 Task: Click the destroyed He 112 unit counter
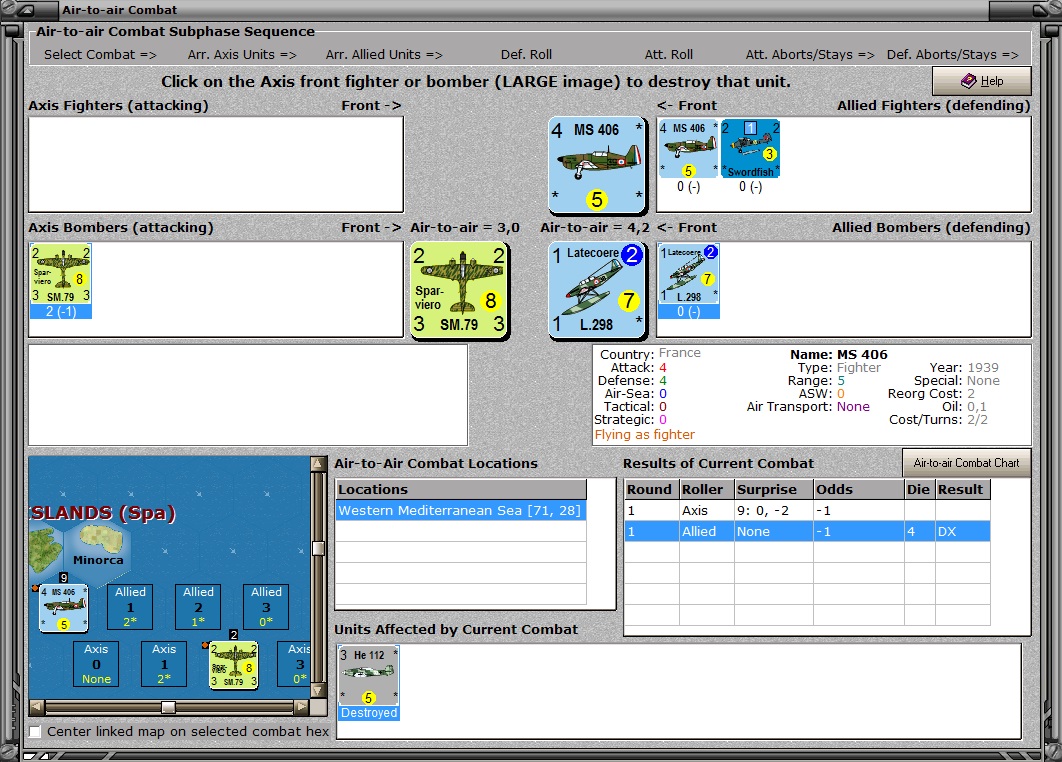pos(368,675)
